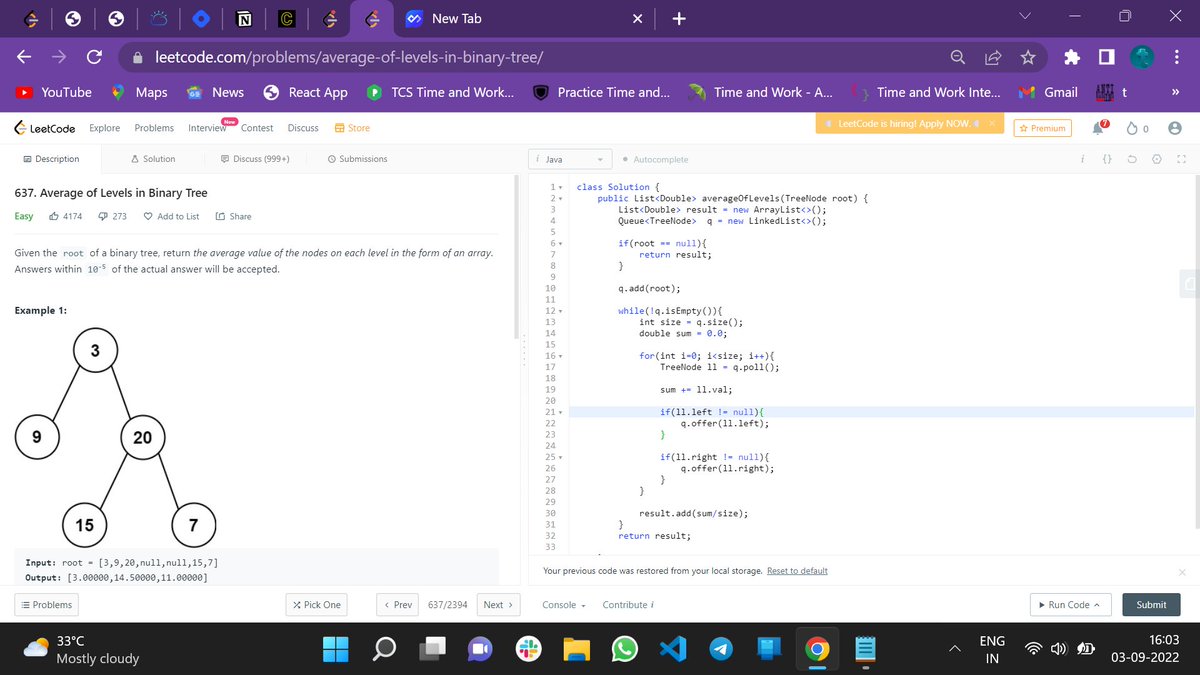Open the Contest nav item

point(257,128)
